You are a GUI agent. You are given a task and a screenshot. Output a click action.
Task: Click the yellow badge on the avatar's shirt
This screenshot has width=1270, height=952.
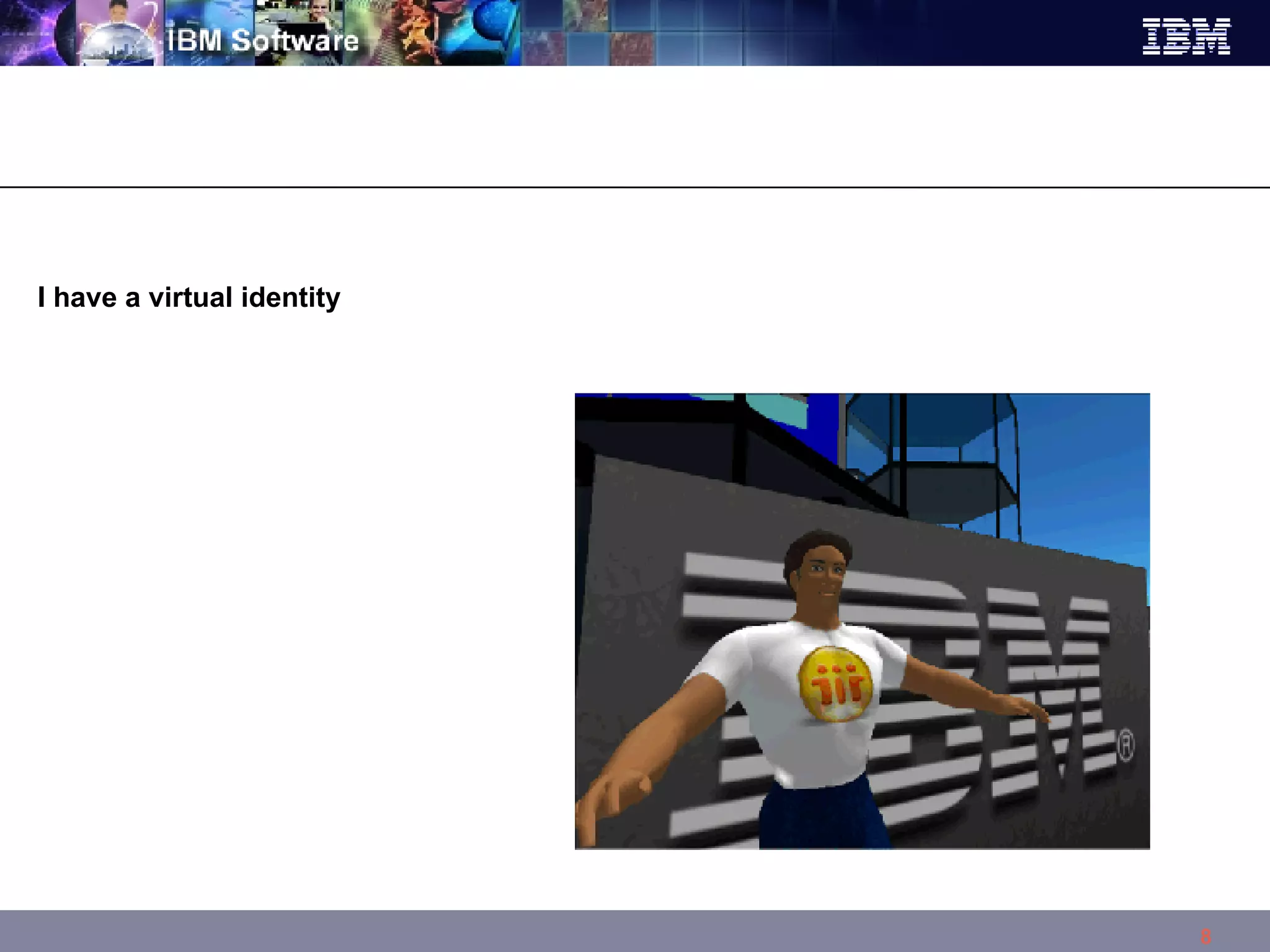click(835, 684)
